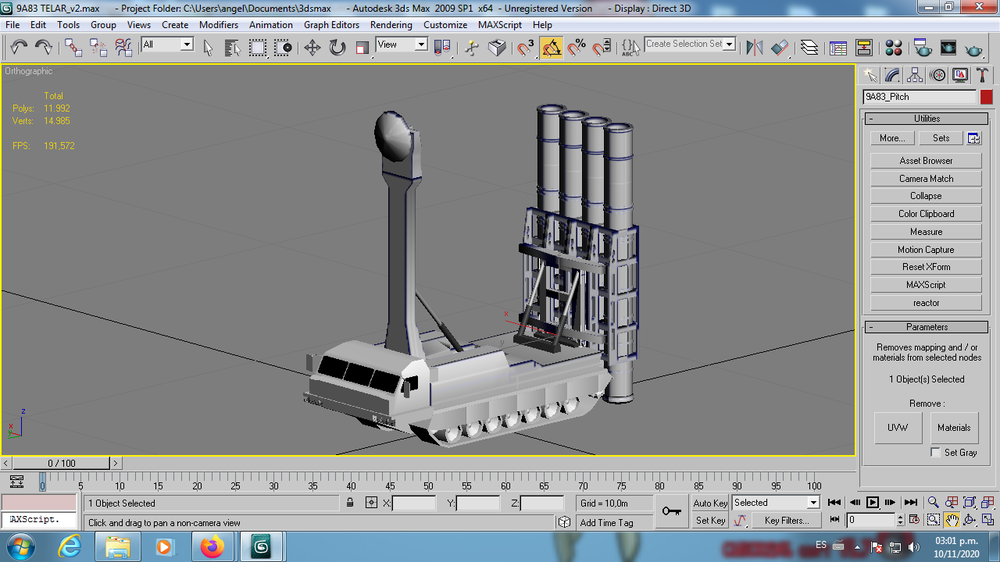Collapse the Utilities rollout
The height and width of the screenshot is (562, 1000).
click(x=926, y=119)
